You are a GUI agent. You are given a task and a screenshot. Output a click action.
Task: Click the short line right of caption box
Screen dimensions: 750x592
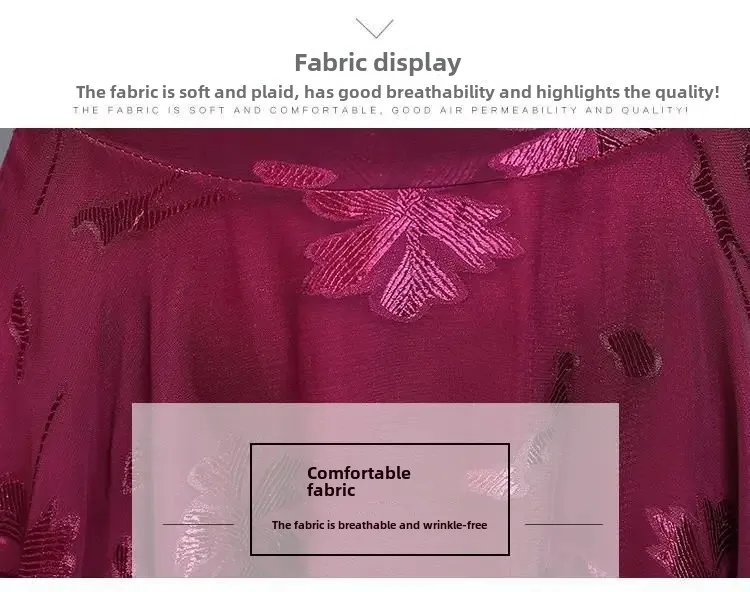click(564, 524)
